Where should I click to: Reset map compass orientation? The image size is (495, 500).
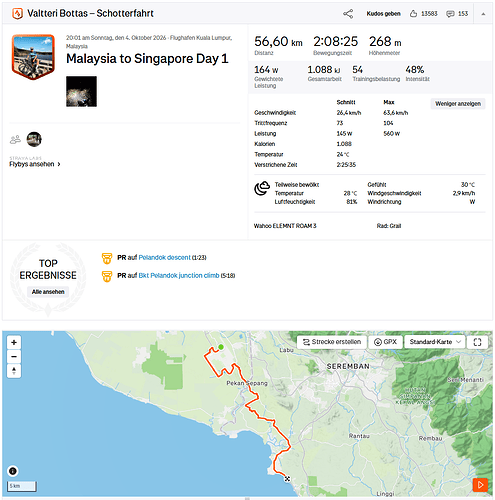[14, 371]
